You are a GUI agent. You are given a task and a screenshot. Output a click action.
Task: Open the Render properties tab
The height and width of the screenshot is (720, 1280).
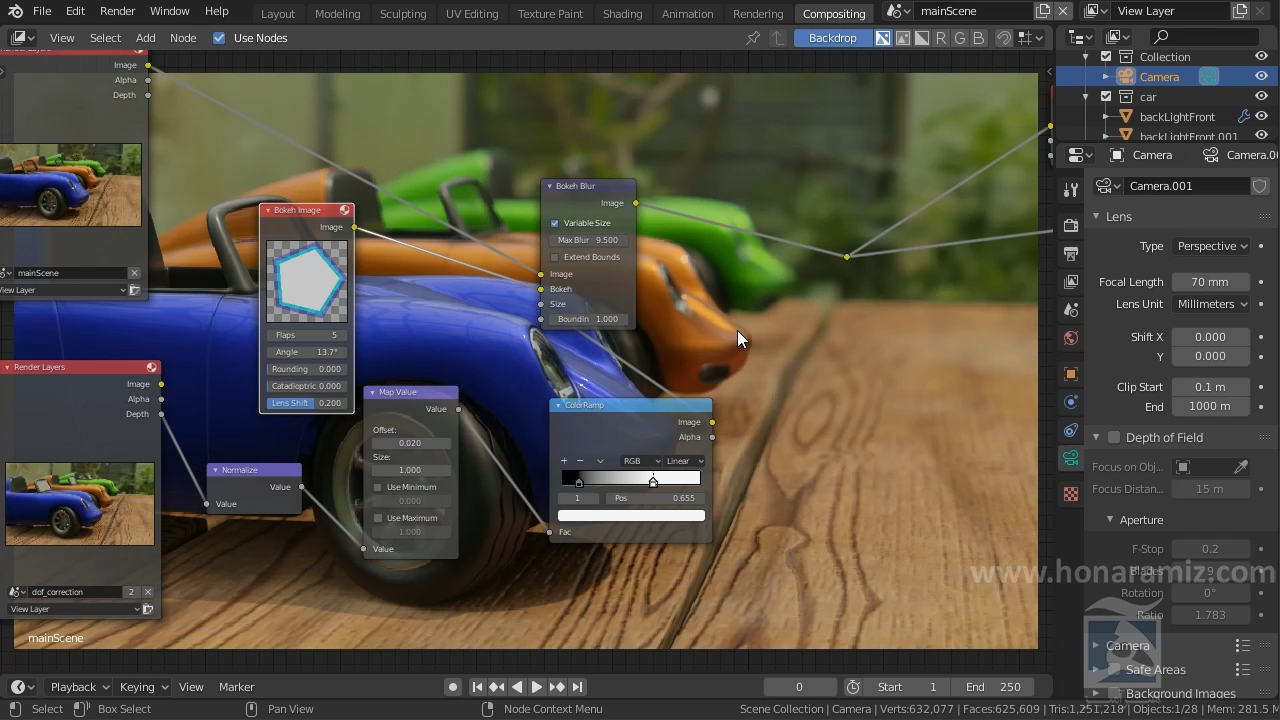click(1071, 225)
